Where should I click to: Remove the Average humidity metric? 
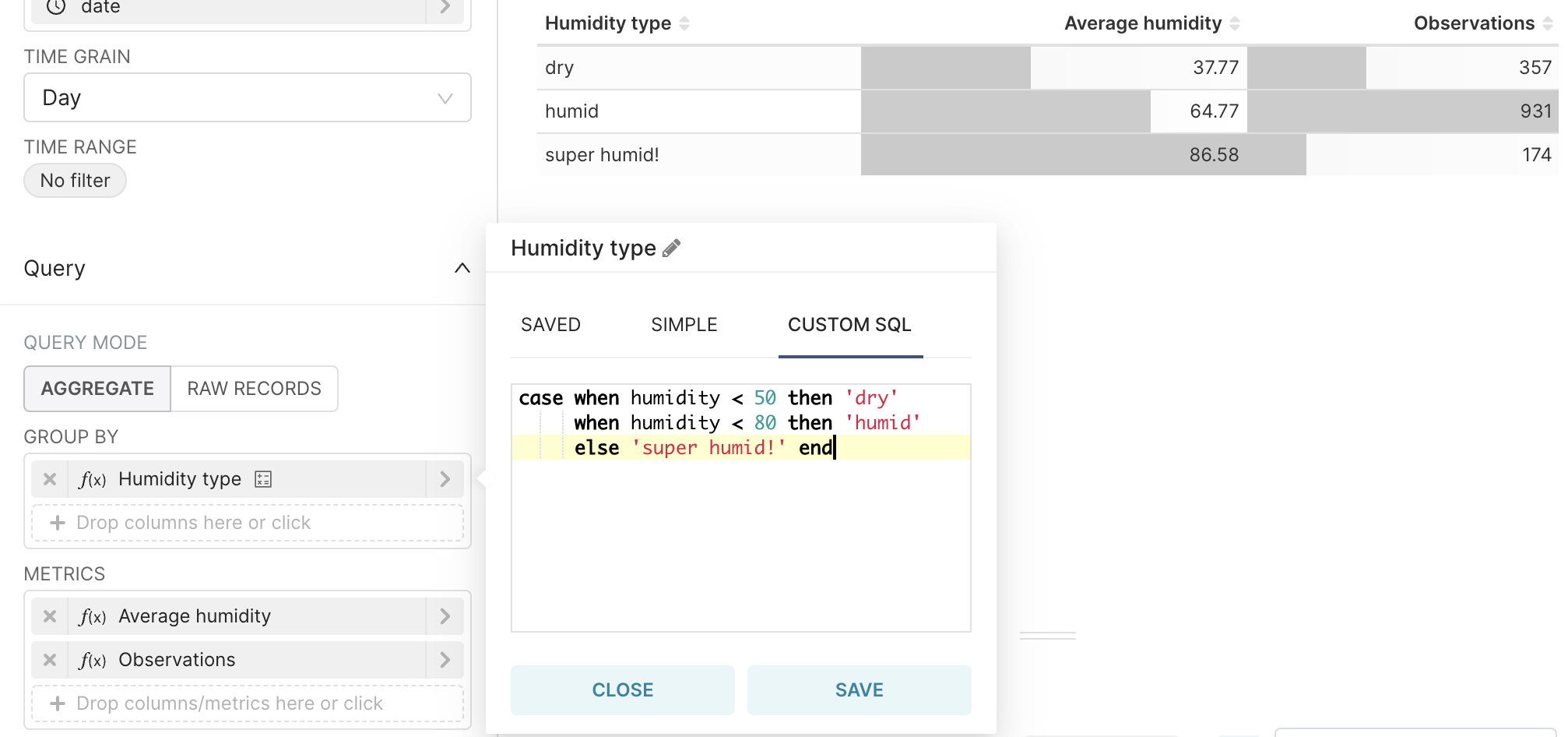pyautogui.click(x=50, y=616)
